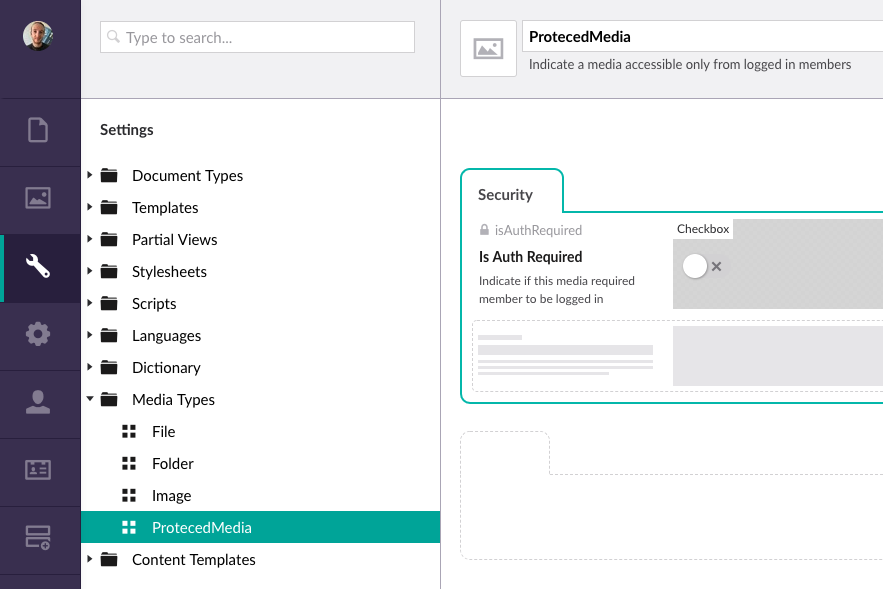Open the Developer gear icon section
Screen dimensions: 883x589
(38, 334)
